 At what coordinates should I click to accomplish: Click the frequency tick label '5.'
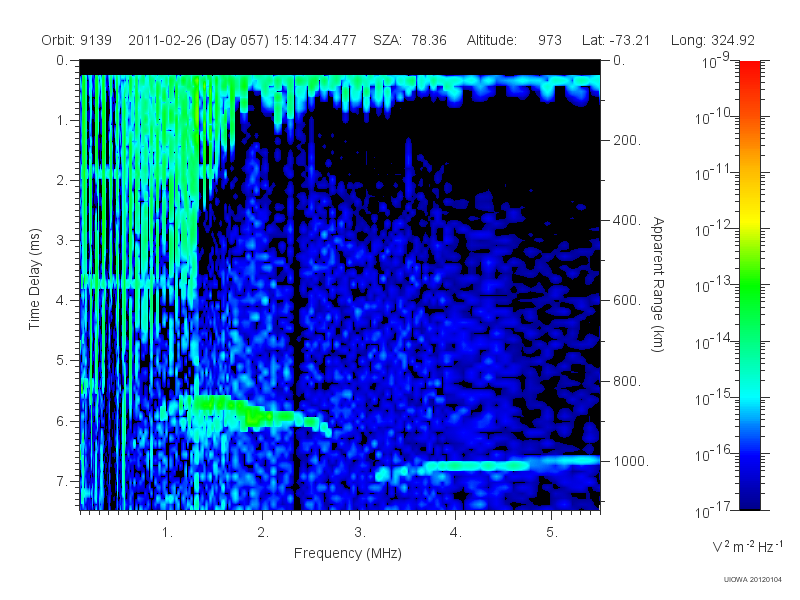click(552, 532)
